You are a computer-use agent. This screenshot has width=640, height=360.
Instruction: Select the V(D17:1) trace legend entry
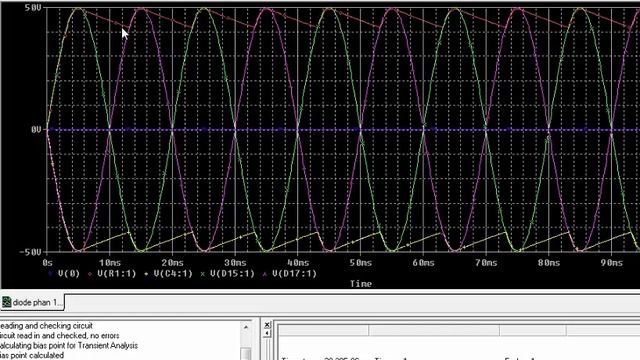[294, 273]
